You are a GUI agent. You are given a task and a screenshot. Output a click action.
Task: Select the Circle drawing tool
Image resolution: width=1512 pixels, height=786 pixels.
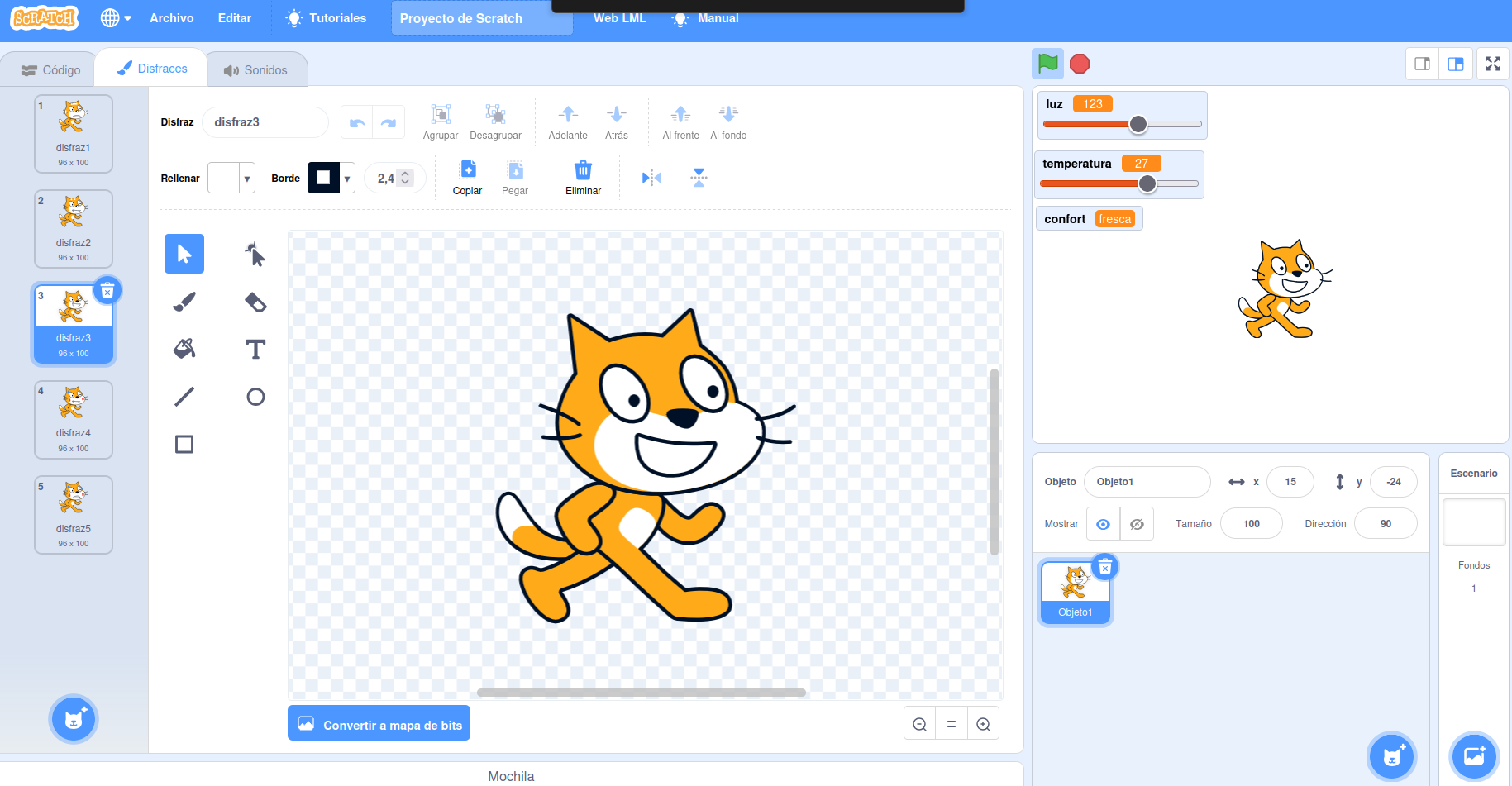click(255, 397)
